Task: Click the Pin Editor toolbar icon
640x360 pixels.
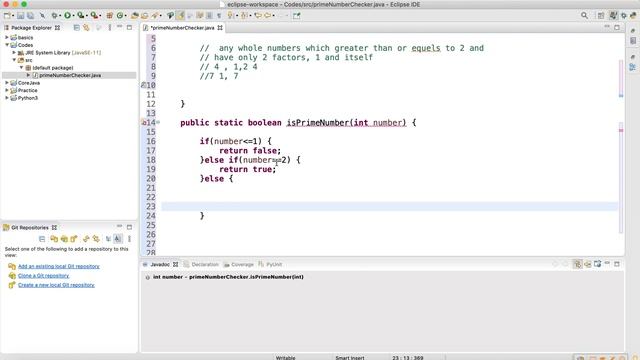Action: [x=296, y=16]
